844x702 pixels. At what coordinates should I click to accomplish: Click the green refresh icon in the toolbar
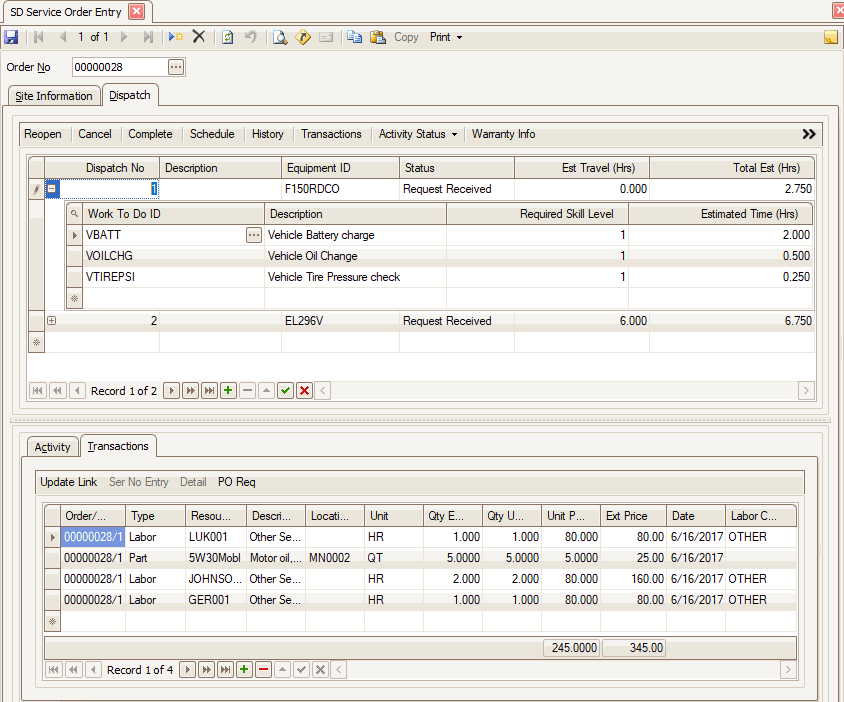pyautogui.click(x=228, y=37)
